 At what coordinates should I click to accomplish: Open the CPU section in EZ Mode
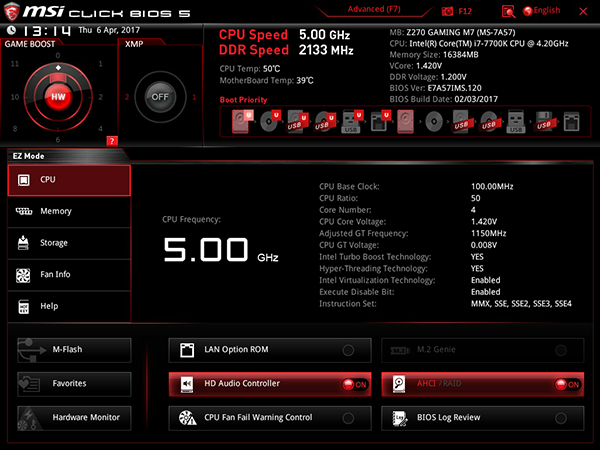[x=69, y=180]
